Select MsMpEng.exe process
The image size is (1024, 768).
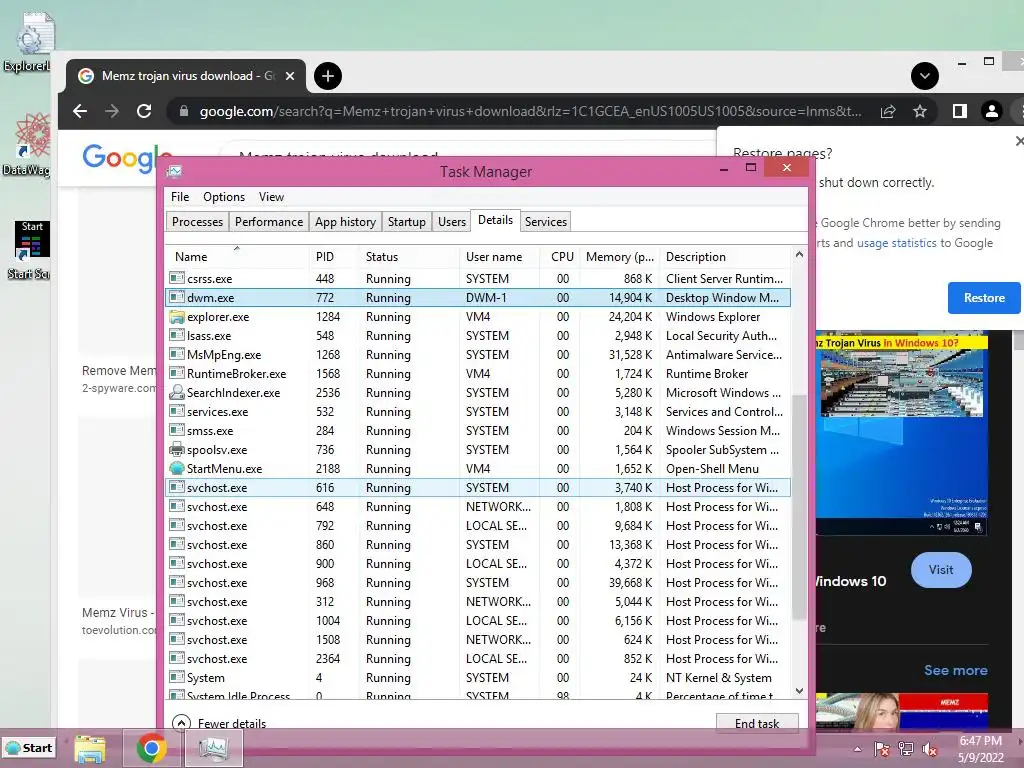click(x=478, y=355)
